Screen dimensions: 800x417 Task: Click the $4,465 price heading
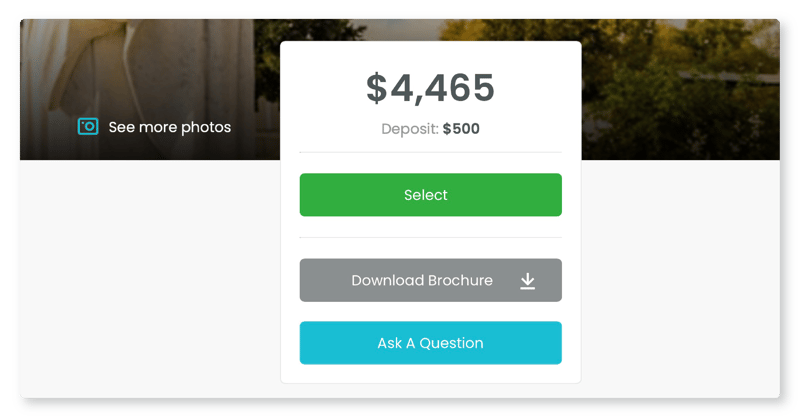click(431, 88)
